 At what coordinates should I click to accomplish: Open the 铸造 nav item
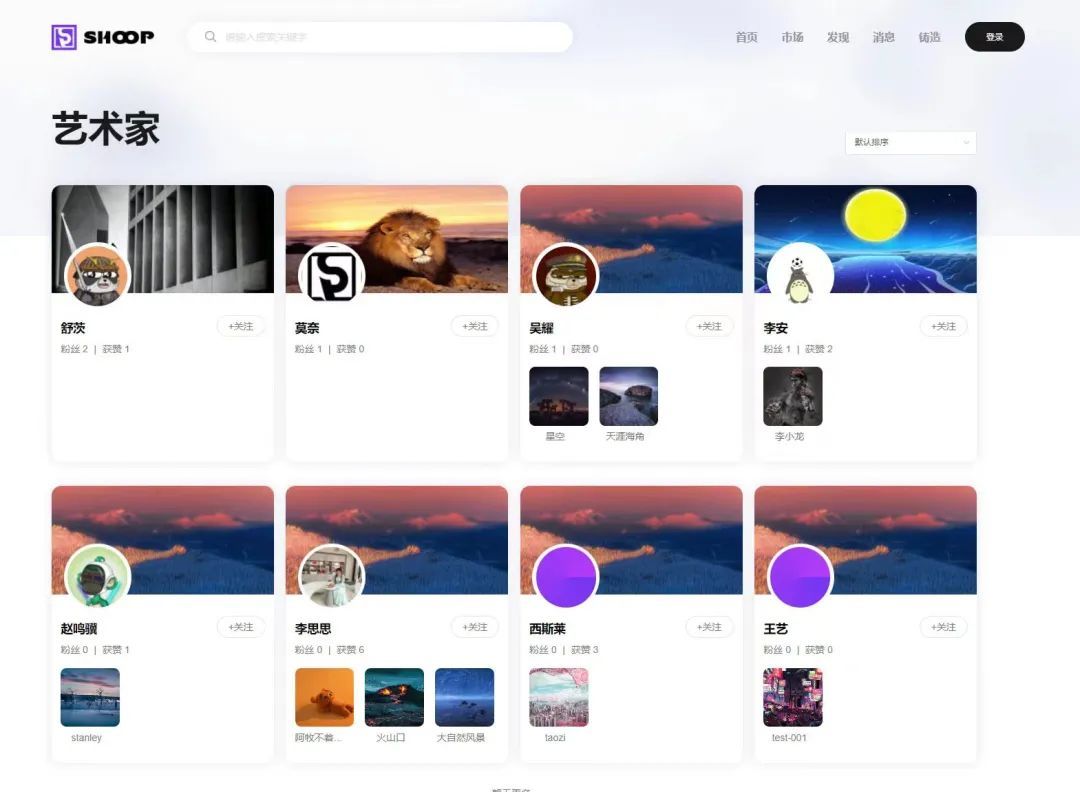tap(929, 37)
